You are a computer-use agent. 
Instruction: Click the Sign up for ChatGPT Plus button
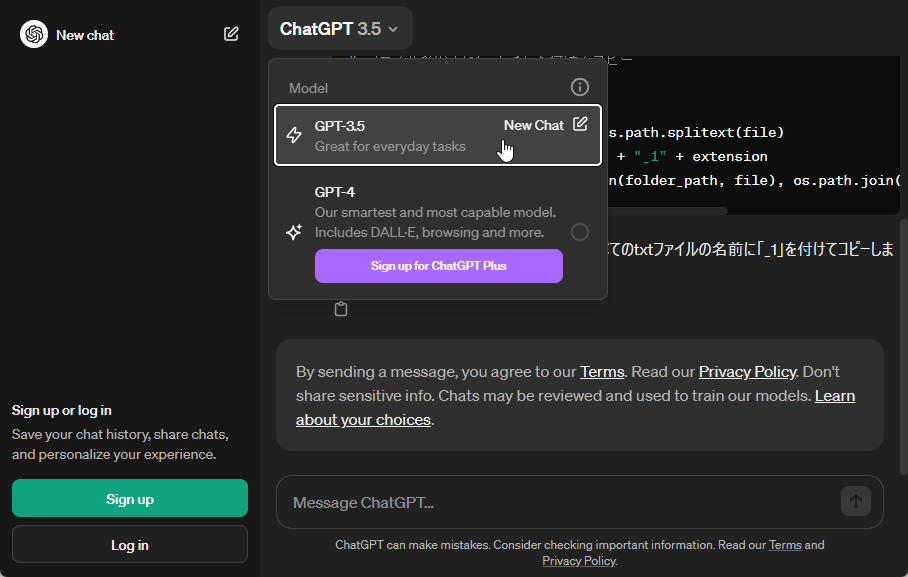click(438, 266)
